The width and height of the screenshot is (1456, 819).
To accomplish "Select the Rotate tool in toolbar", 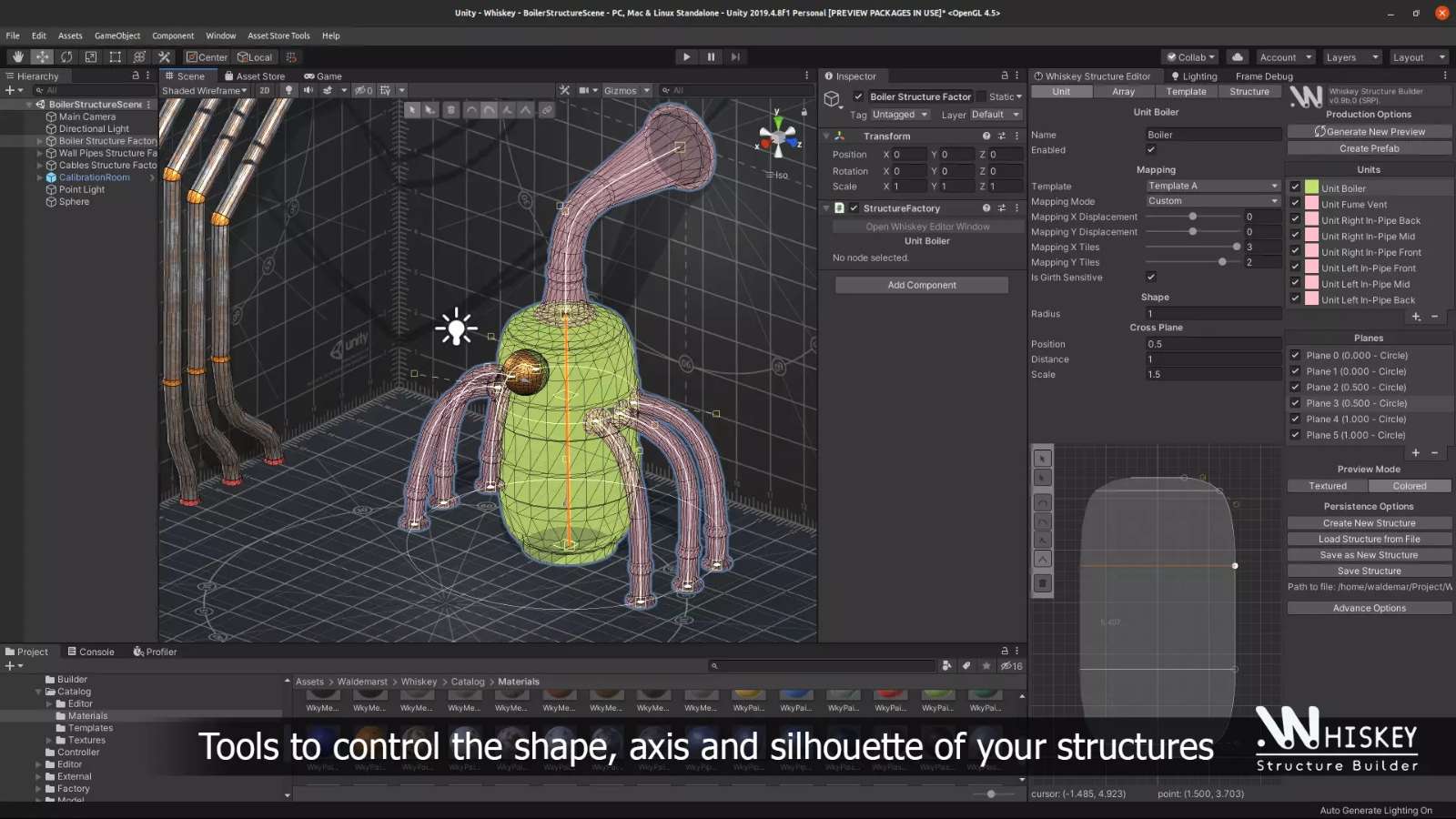I will 66,56.
